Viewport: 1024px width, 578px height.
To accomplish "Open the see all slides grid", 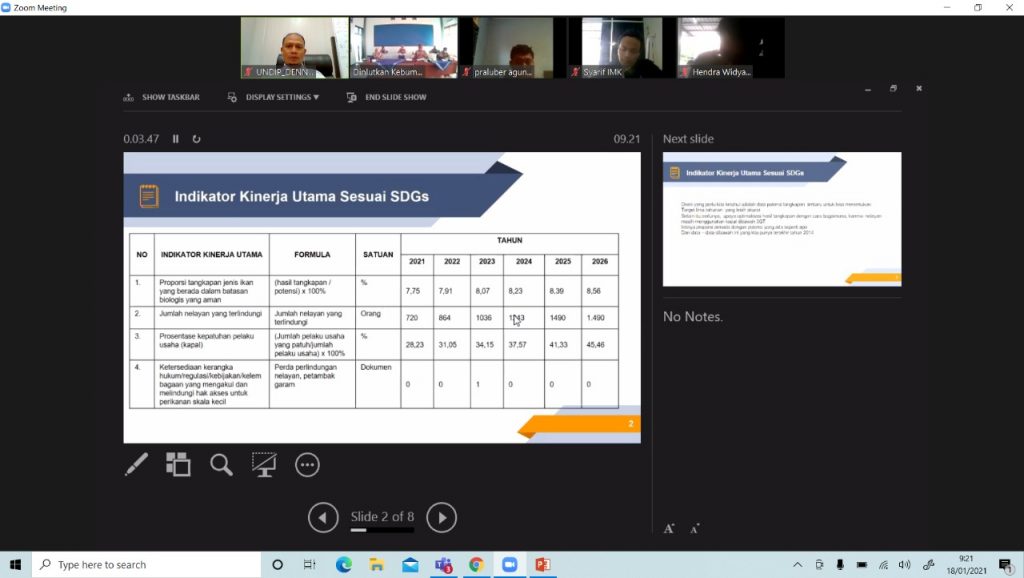I will [178, 464].
